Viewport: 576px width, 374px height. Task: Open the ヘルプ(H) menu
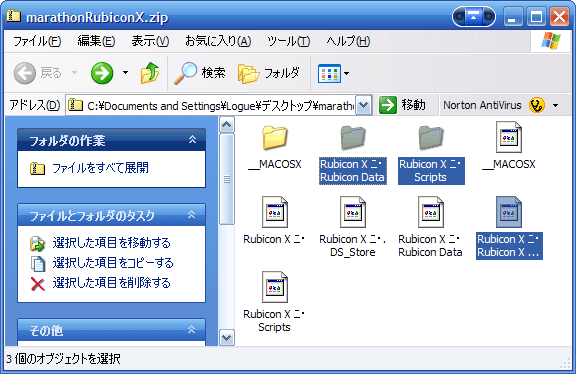pyautogui.click(x=348, y=41)
